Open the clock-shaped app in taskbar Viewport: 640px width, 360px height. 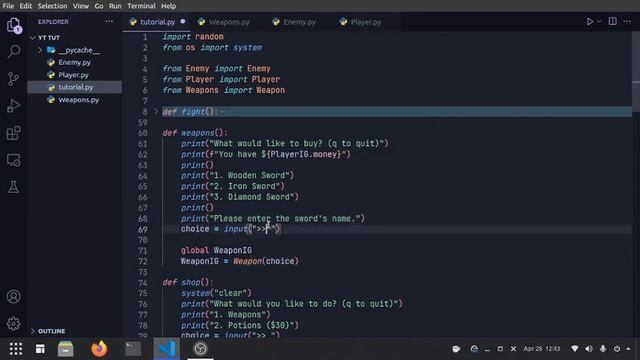[x=200, y=349]
